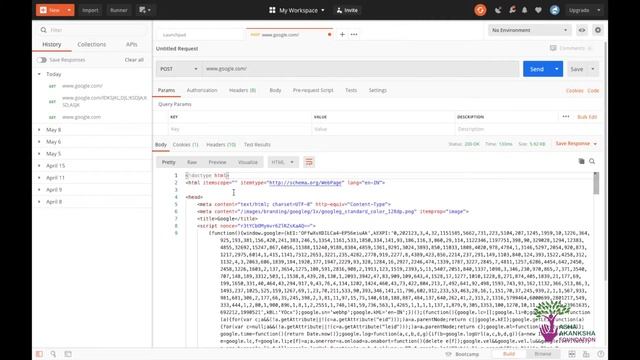Screen dimensions: 640x360
Task: Expand the April 8 history group
Action: (x=39, y=202)
